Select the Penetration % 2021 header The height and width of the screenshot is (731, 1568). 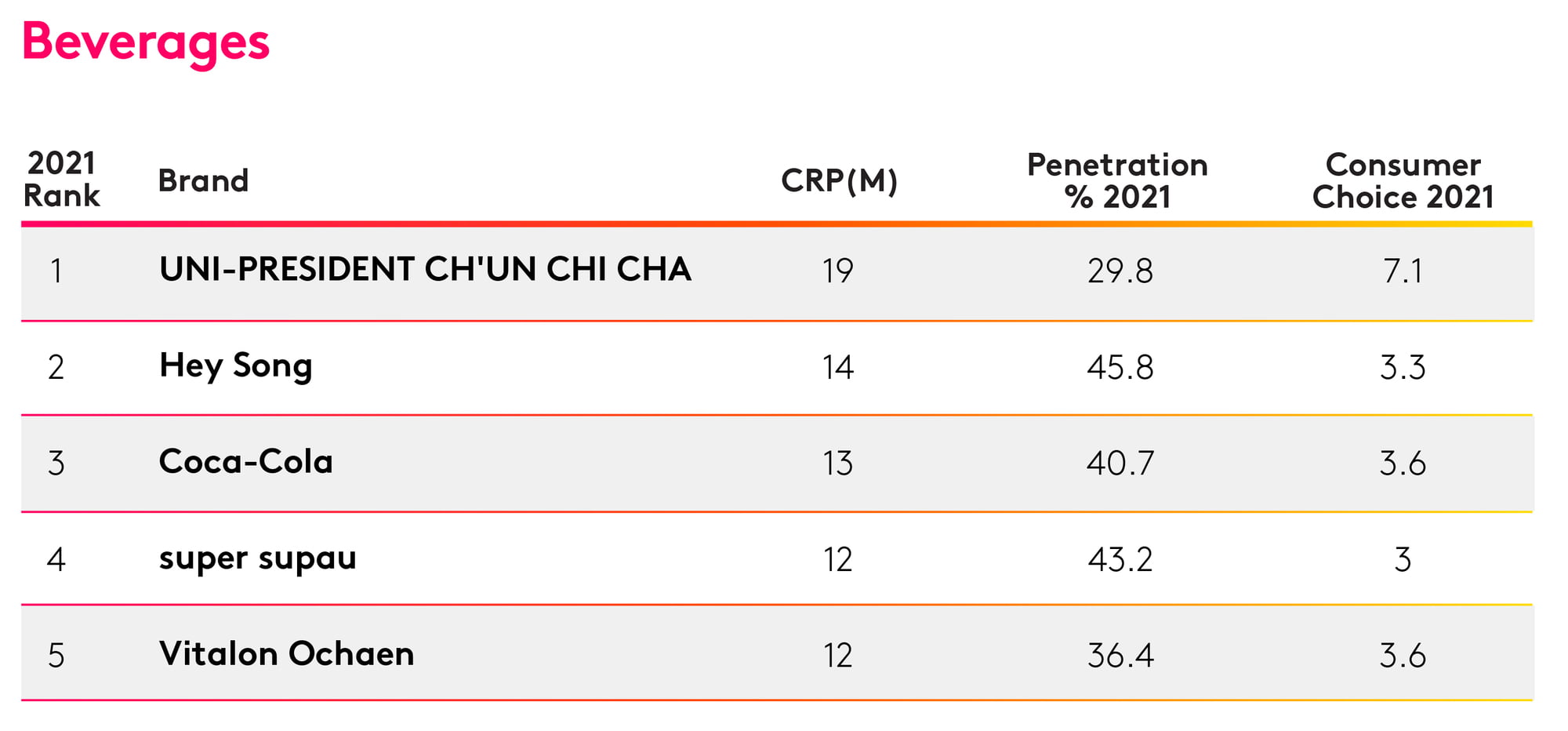[1117, 181]
